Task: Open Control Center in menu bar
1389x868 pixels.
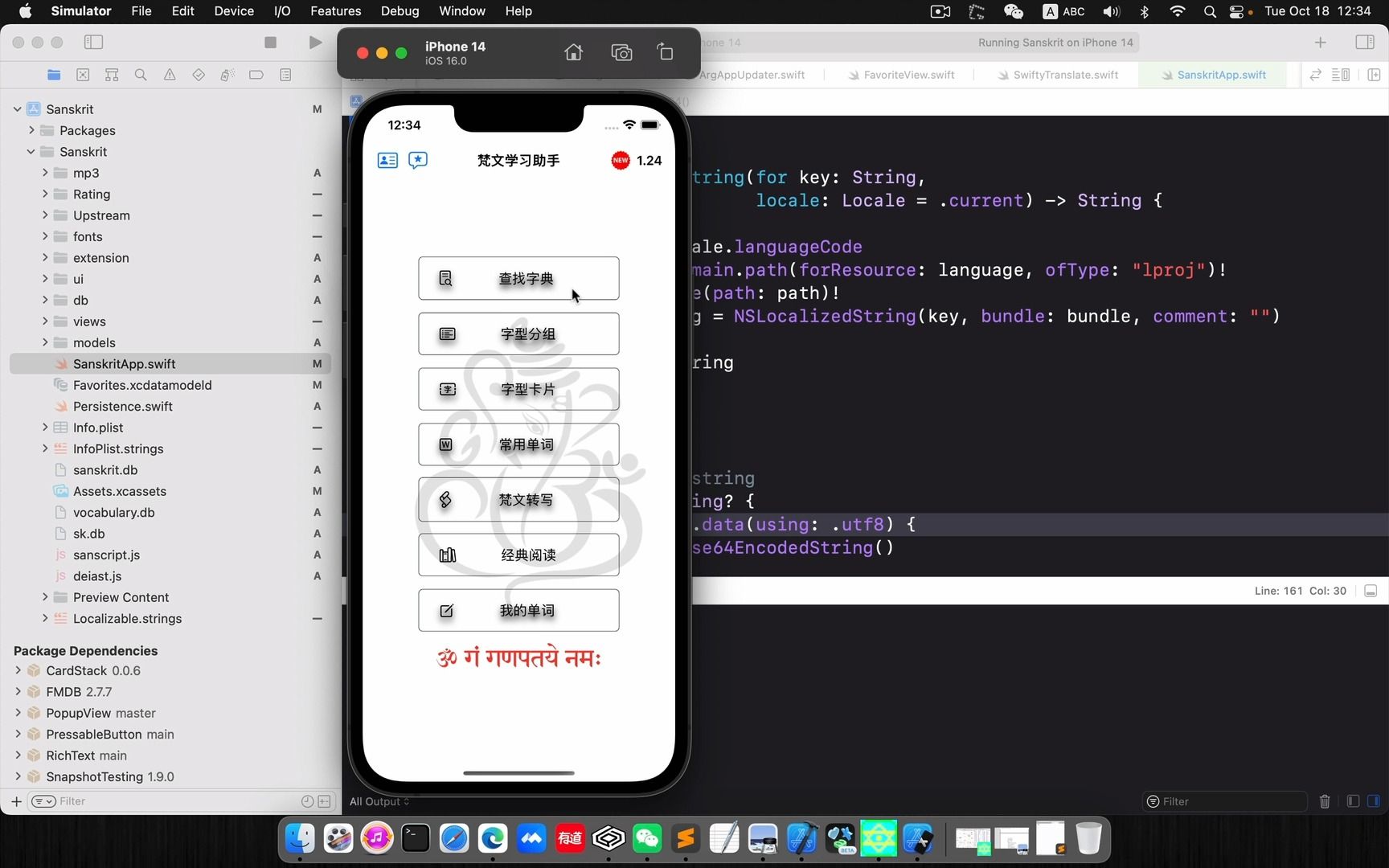Action: click(1238, 11)
